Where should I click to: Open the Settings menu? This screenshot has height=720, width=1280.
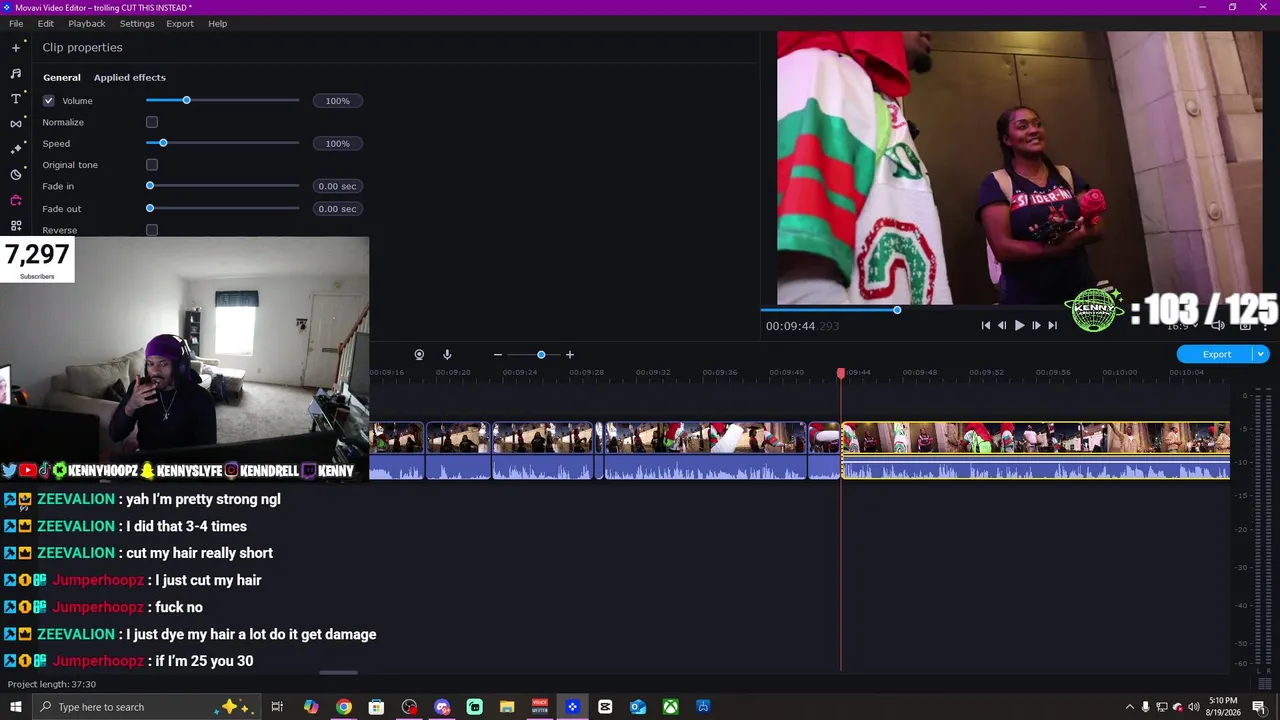coord(137,23)
